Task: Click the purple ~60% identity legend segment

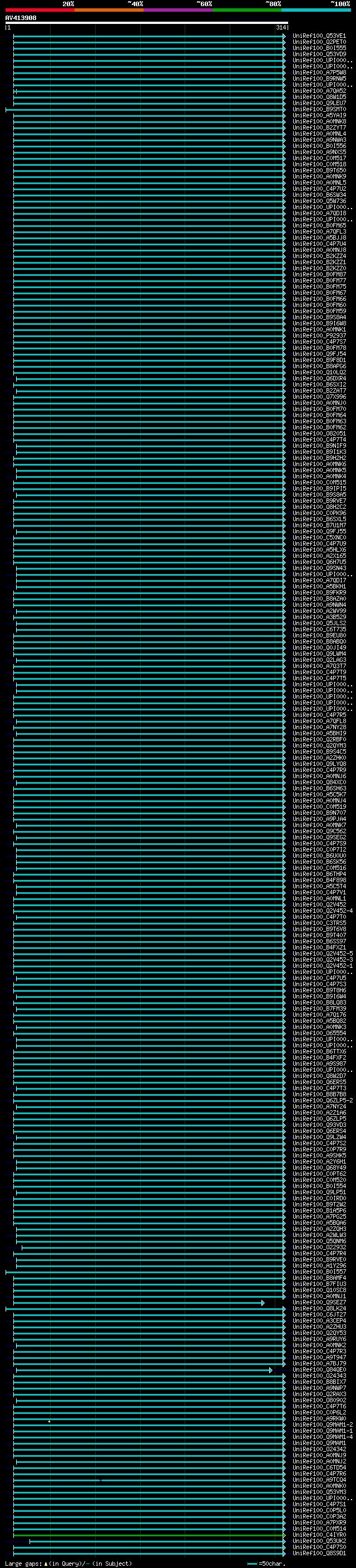Action: 179,10
